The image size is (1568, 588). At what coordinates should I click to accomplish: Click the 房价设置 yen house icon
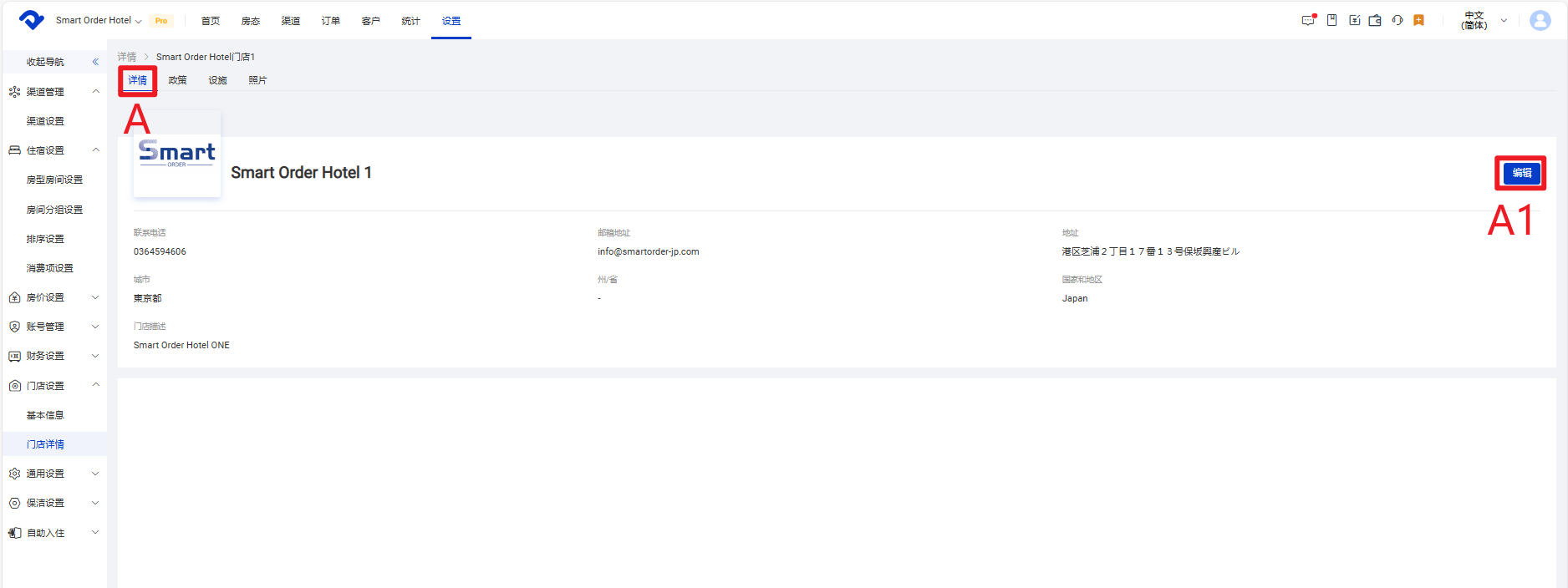tap(14, 297)
